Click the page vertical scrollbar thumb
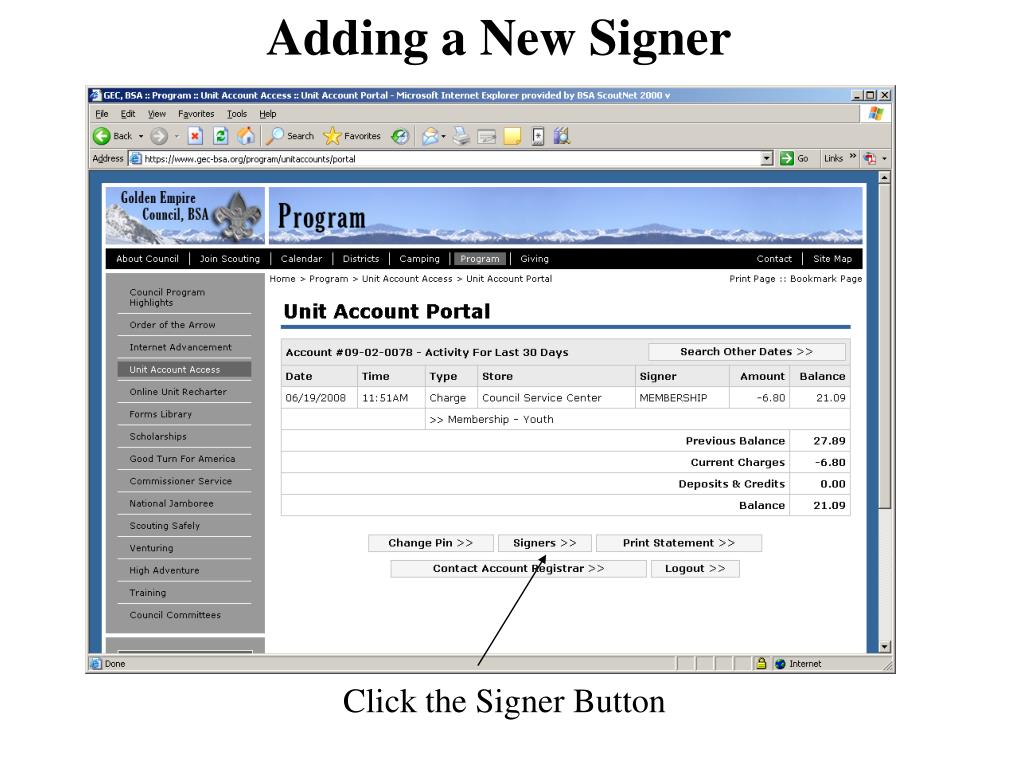The height and width of the screenshot is (768, 1024). 884,346
